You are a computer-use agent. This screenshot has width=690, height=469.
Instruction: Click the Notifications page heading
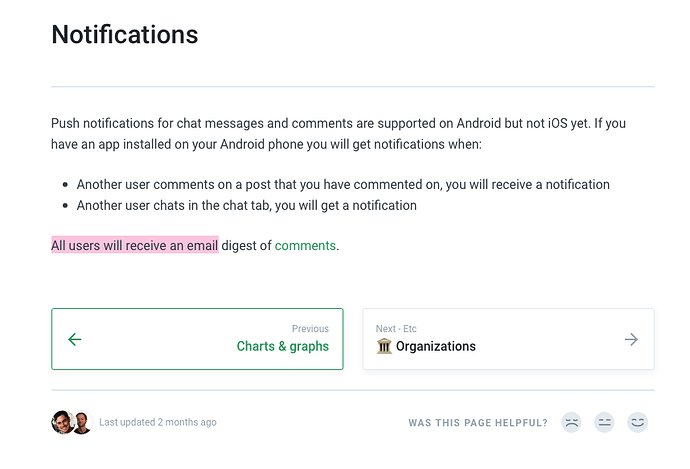(x=125, y=34)
